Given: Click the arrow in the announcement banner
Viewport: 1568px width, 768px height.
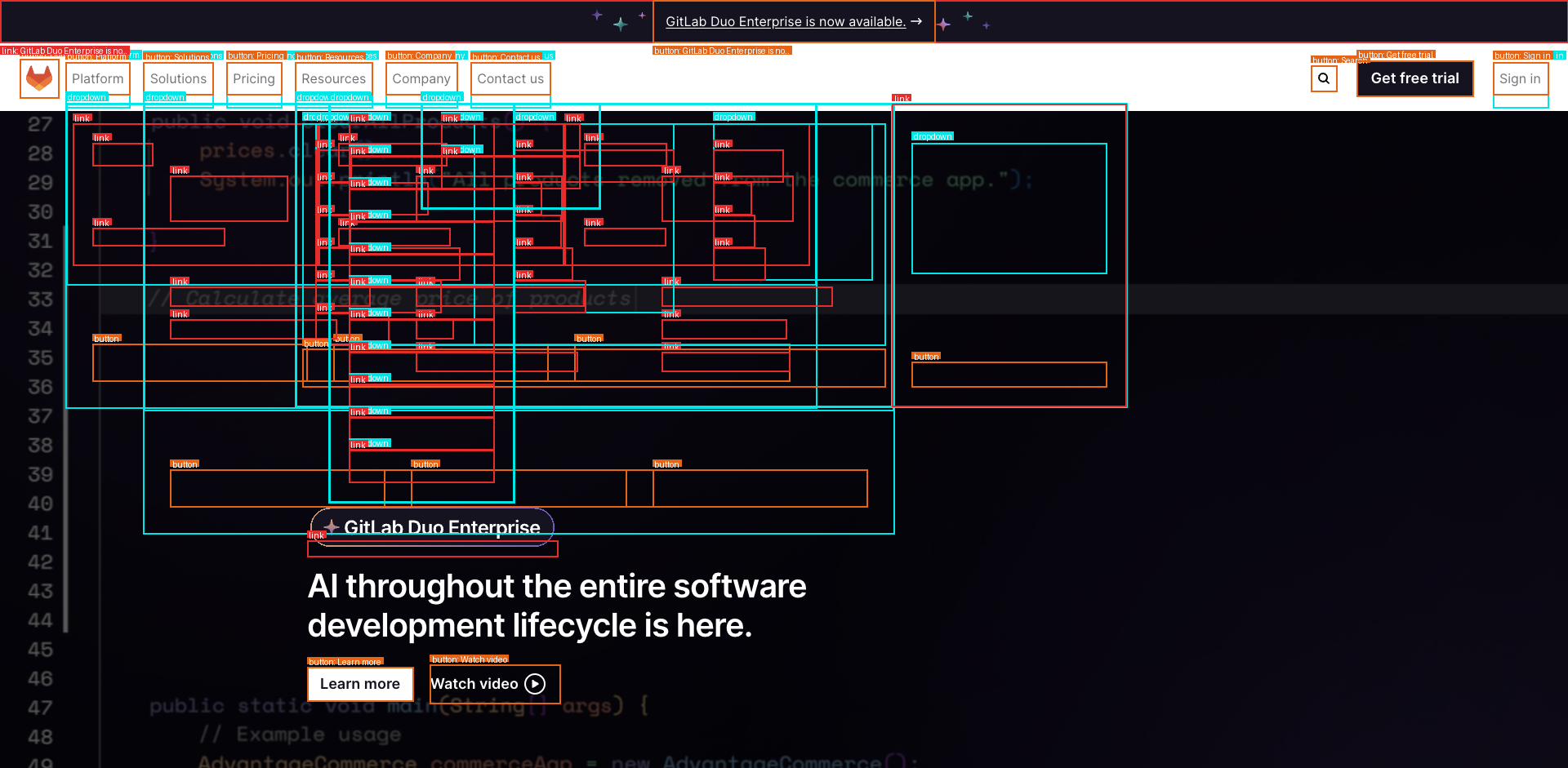Looking at the screenshot, I should point(916,21).
